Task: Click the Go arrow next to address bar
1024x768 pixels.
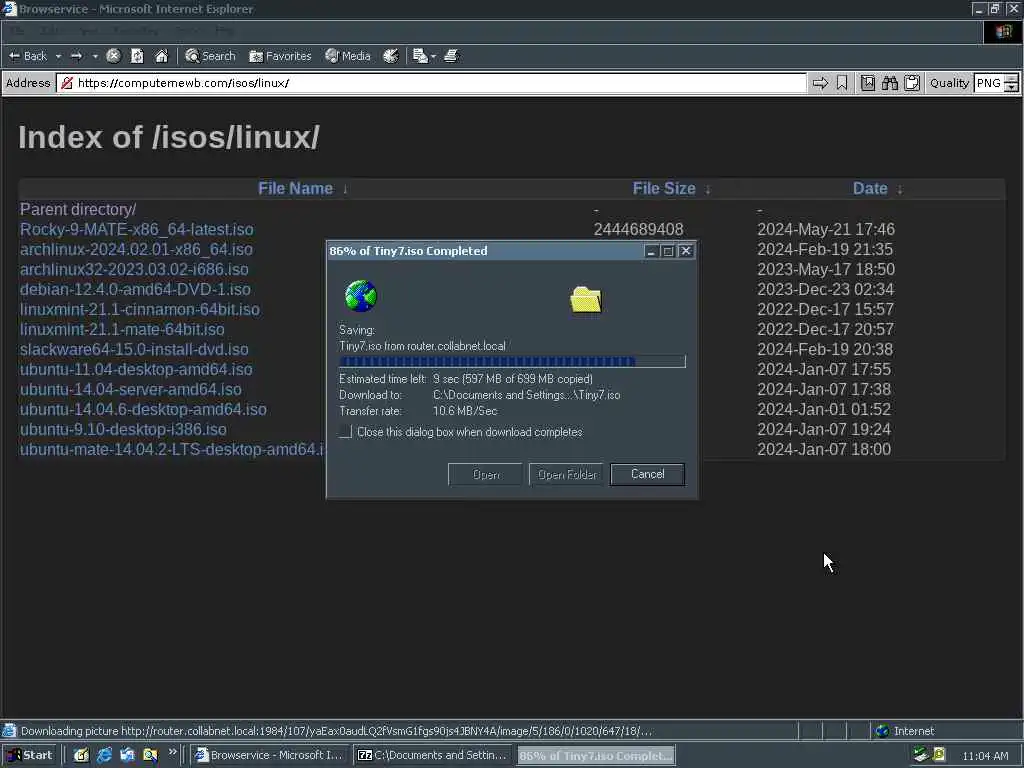Action: [x=820, y=83]
